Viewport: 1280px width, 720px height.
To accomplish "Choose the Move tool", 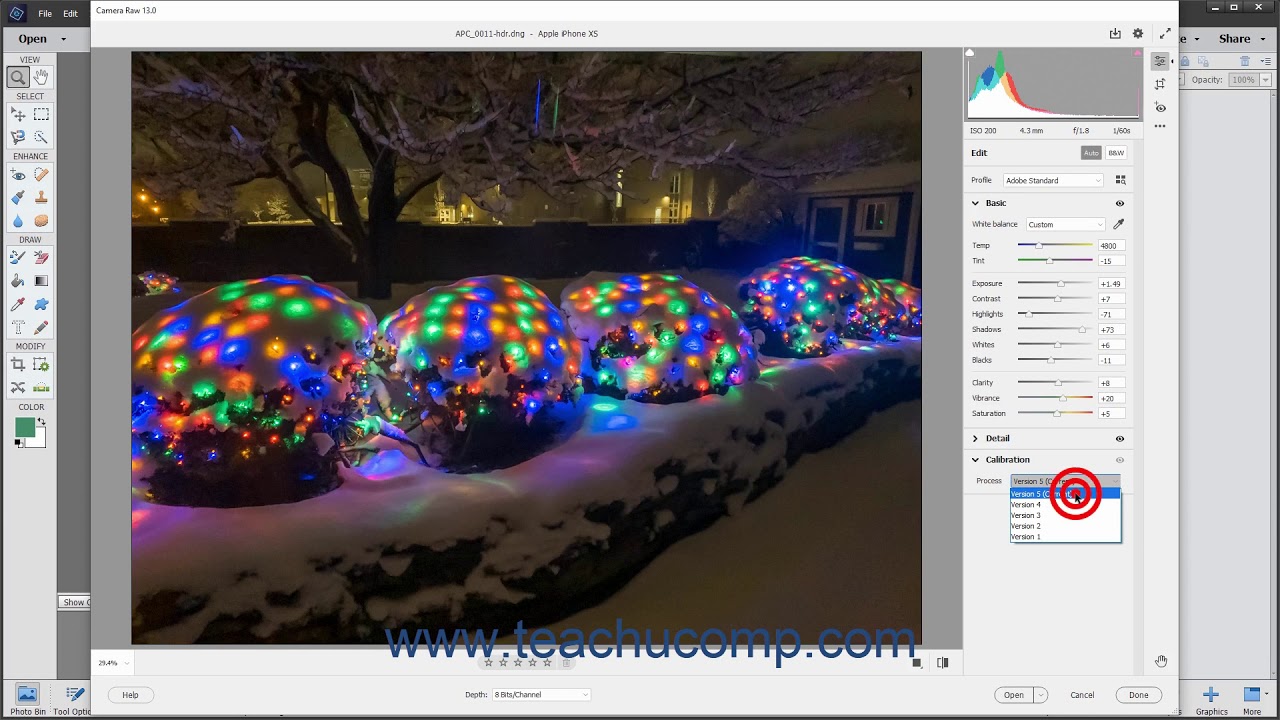I will (18, 115).
